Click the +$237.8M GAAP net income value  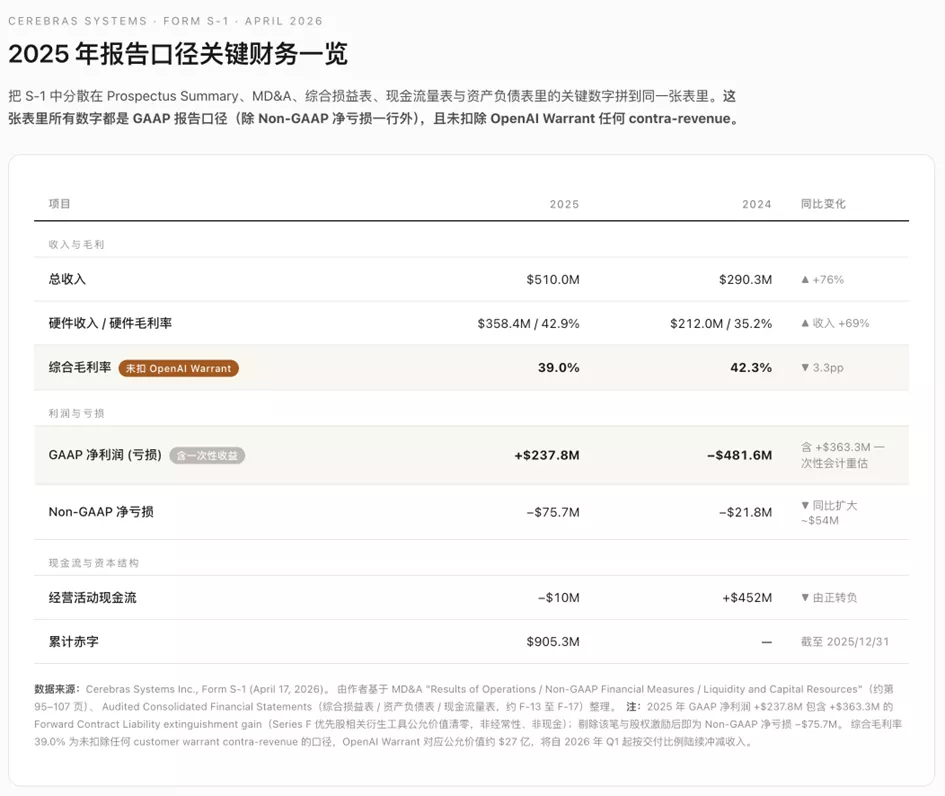[547, 455]
